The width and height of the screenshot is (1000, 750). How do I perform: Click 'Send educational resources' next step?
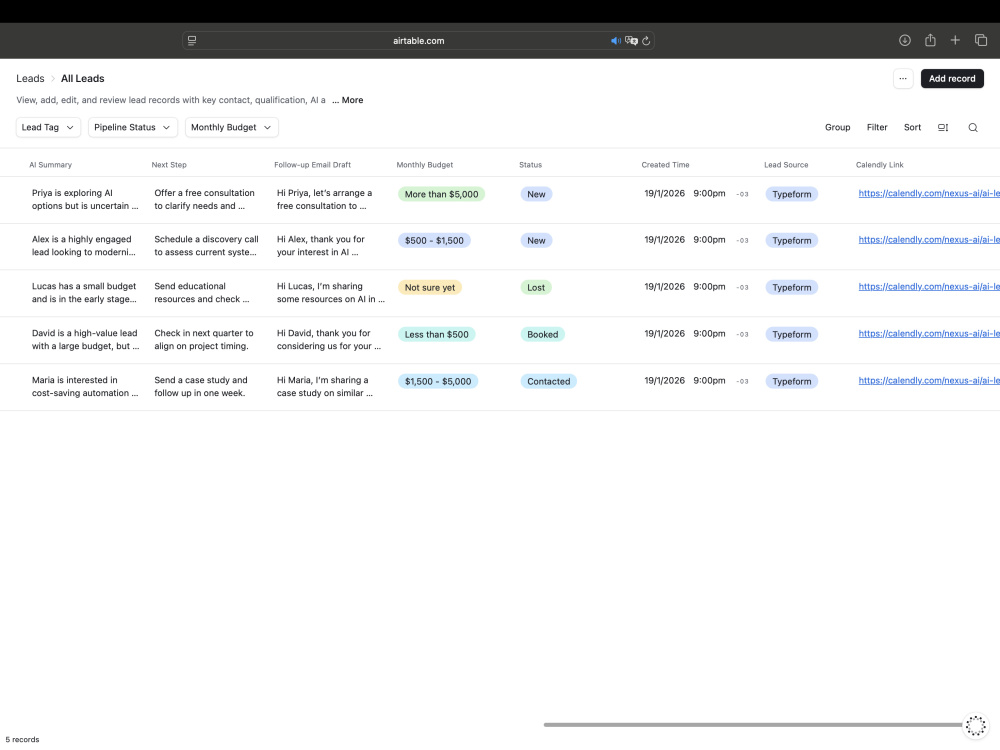tap(202, 293)
